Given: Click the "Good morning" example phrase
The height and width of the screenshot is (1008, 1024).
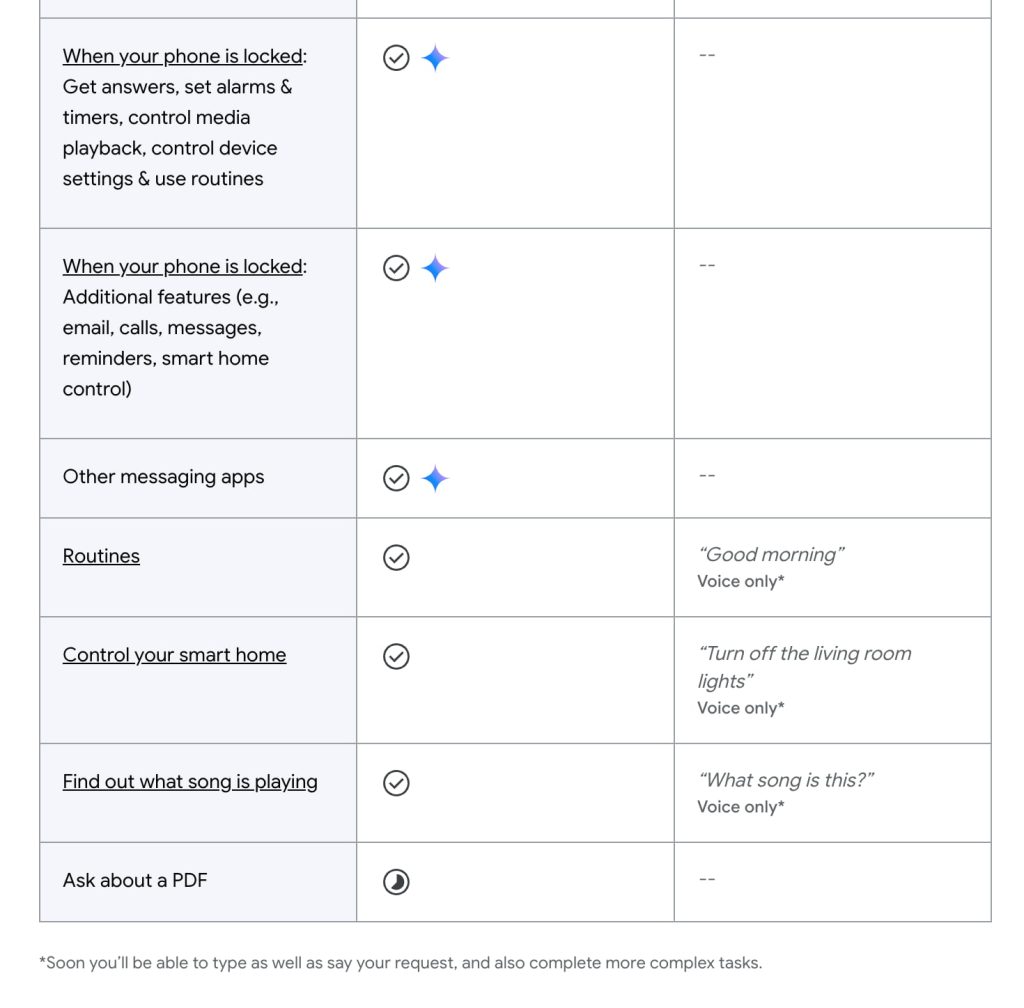Looking at the screenshot, I should (771, 555).
